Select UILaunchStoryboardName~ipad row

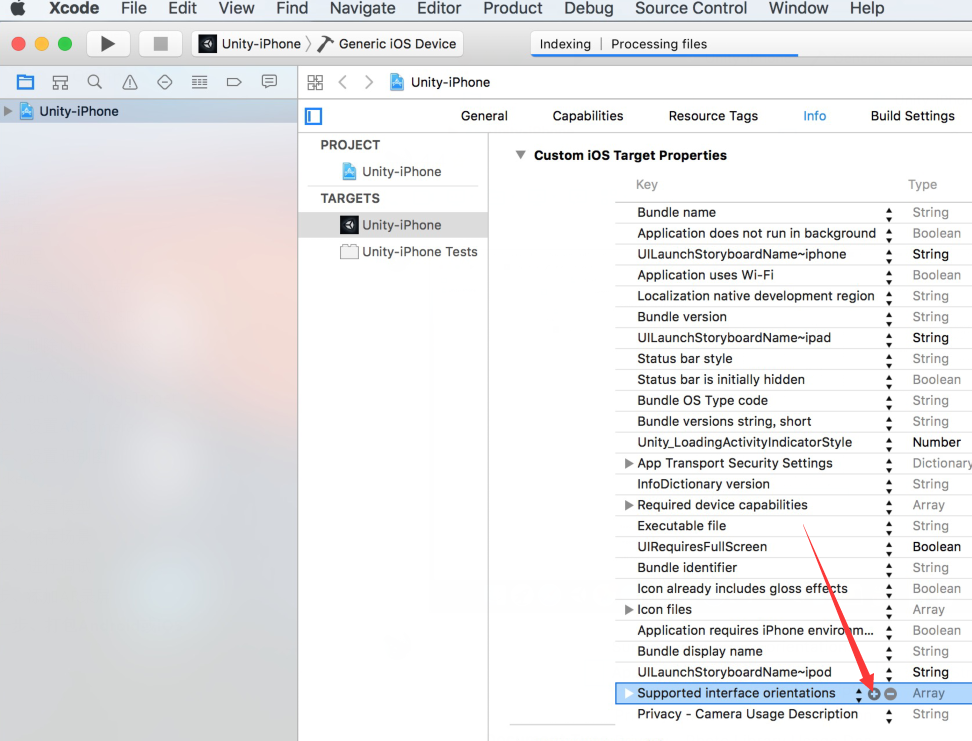click(x=793, y=338)
